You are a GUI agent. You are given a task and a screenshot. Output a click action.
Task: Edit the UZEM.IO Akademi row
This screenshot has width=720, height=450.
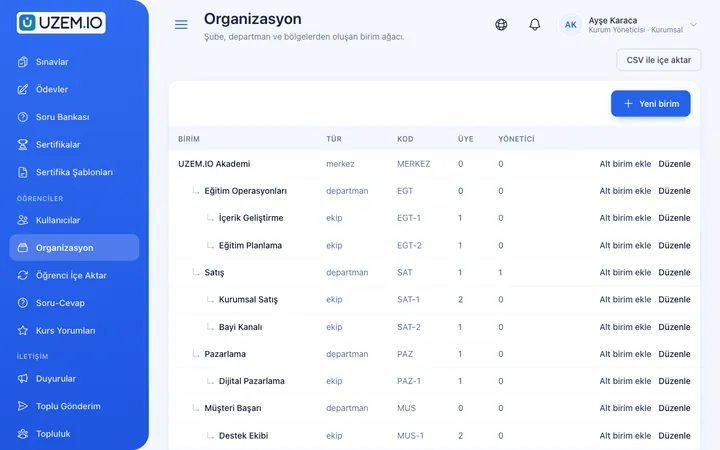674,164
